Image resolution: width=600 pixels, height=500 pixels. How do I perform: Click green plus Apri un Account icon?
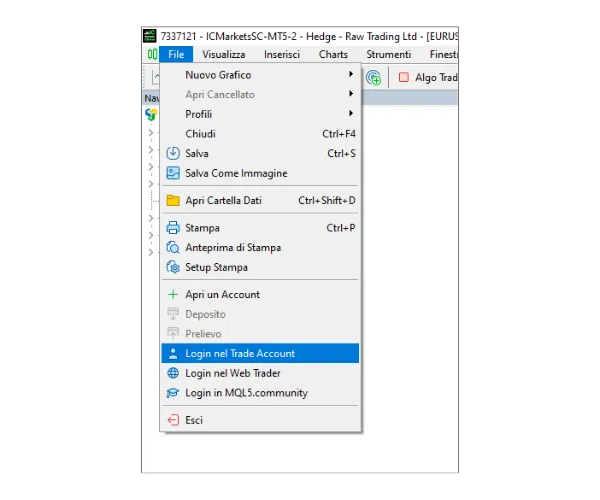pos(173,295)
